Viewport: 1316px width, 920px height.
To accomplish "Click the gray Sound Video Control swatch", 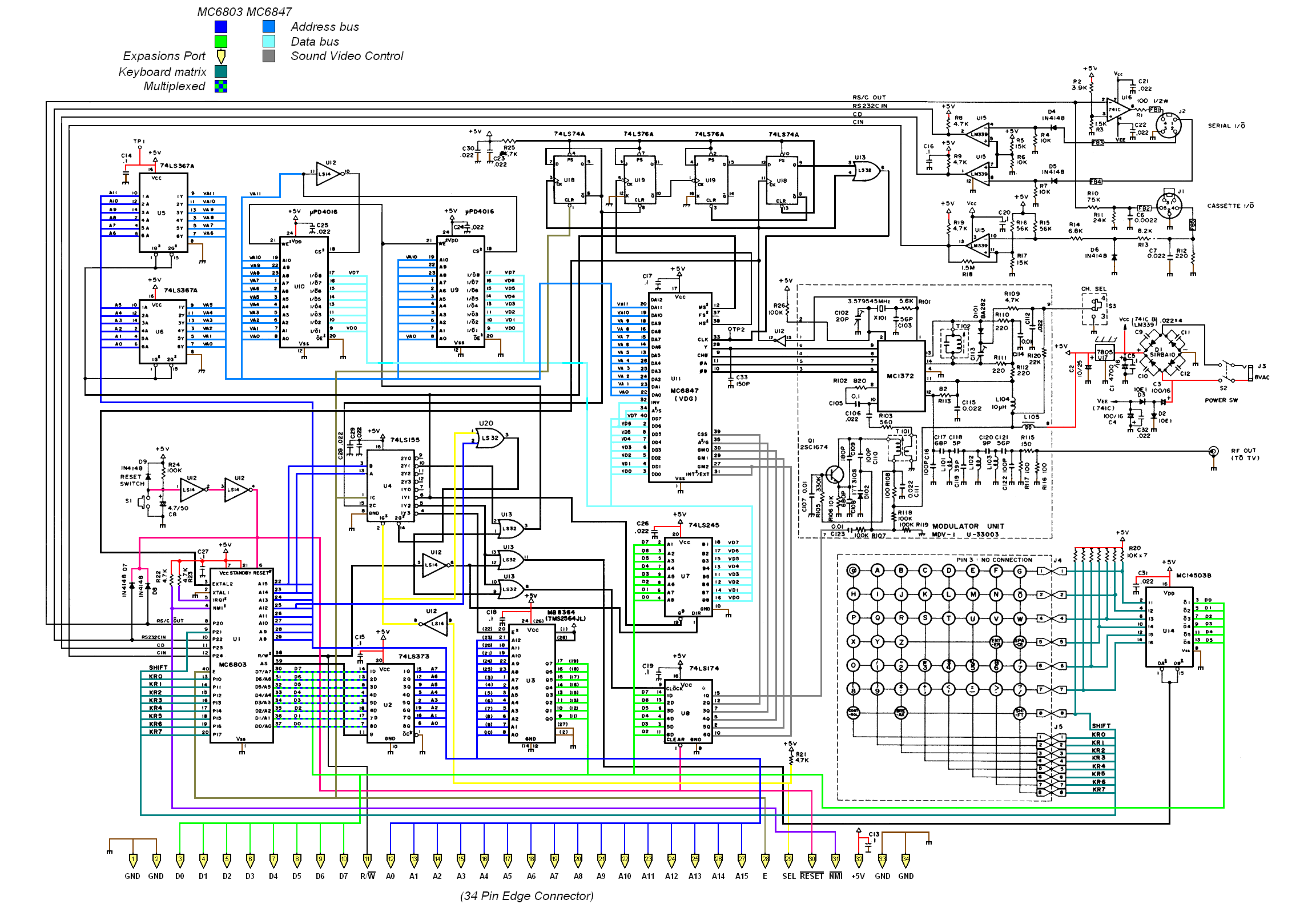I will [x=269, y=55].
